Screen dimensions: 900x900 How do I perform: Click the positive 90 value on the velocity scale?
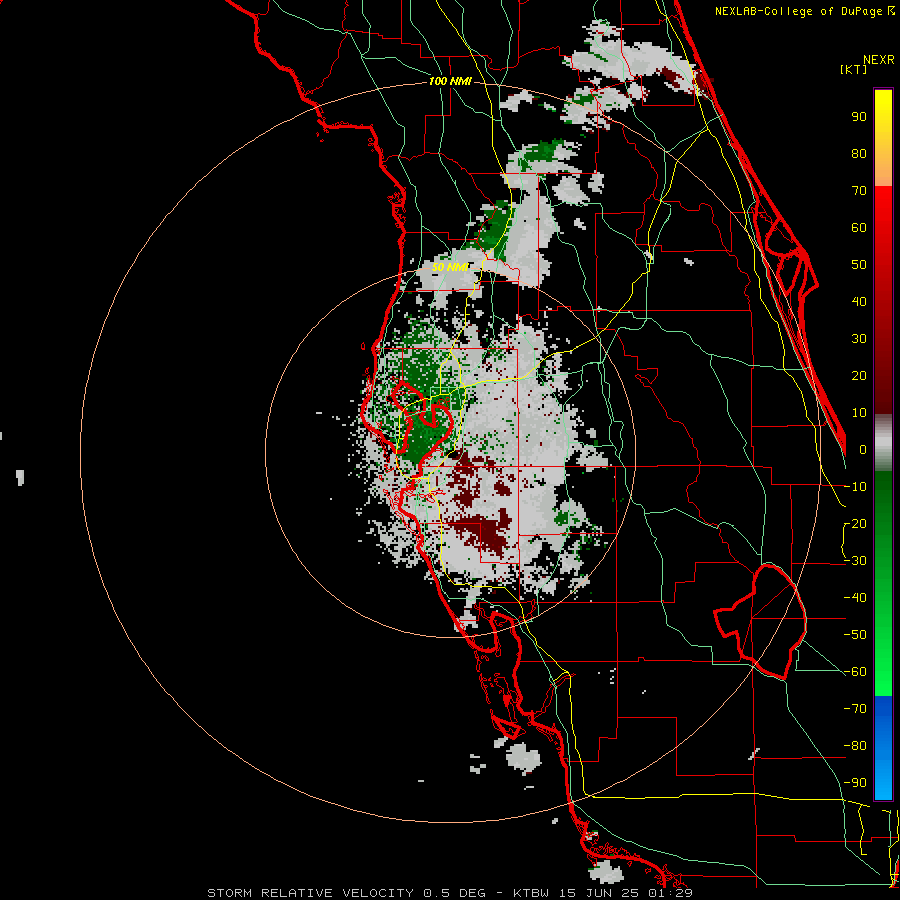click(x=859, y=117)
